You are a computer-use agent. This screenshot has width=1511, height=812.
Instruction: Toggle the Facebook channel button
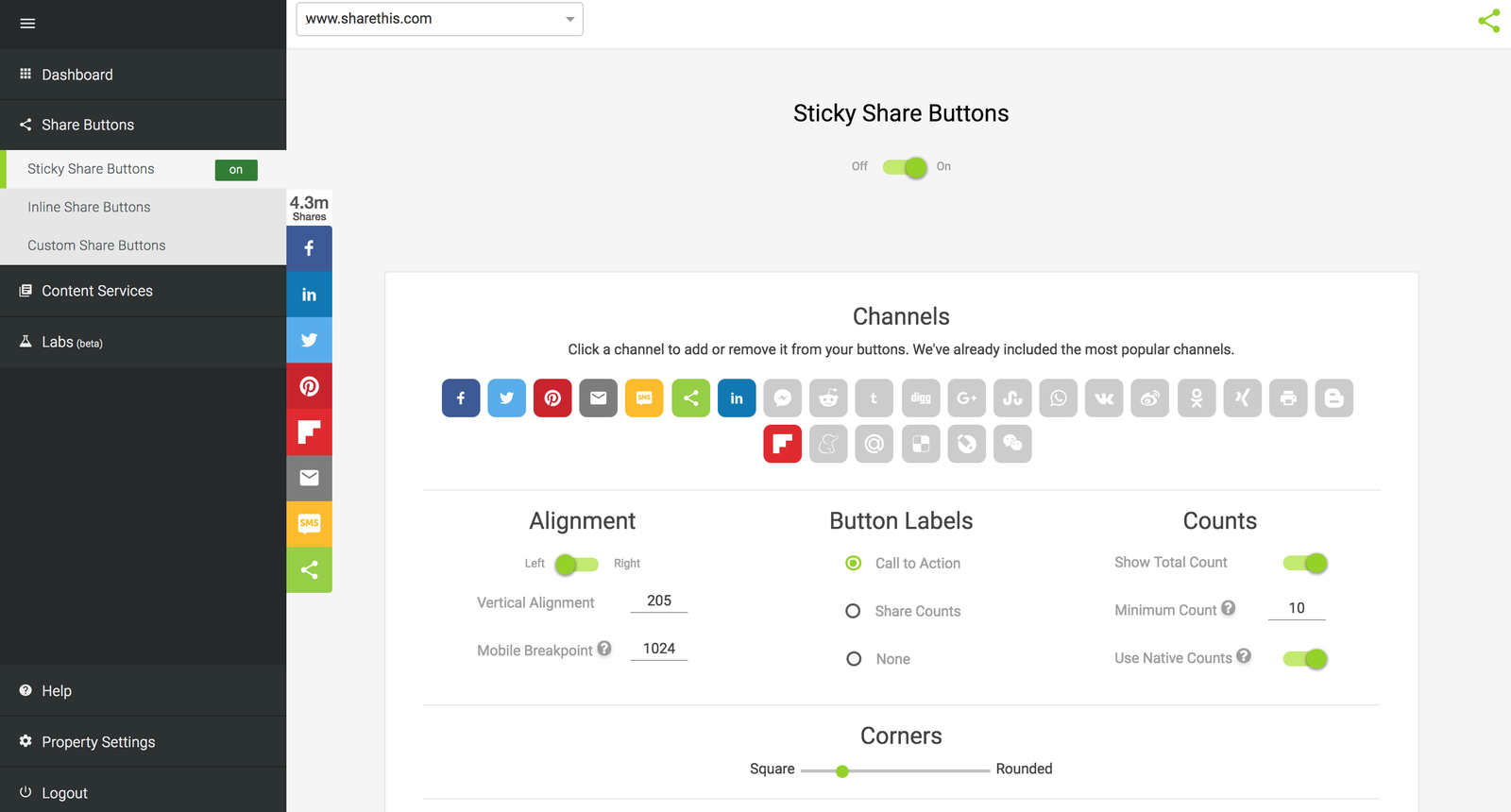coord(461,398)
